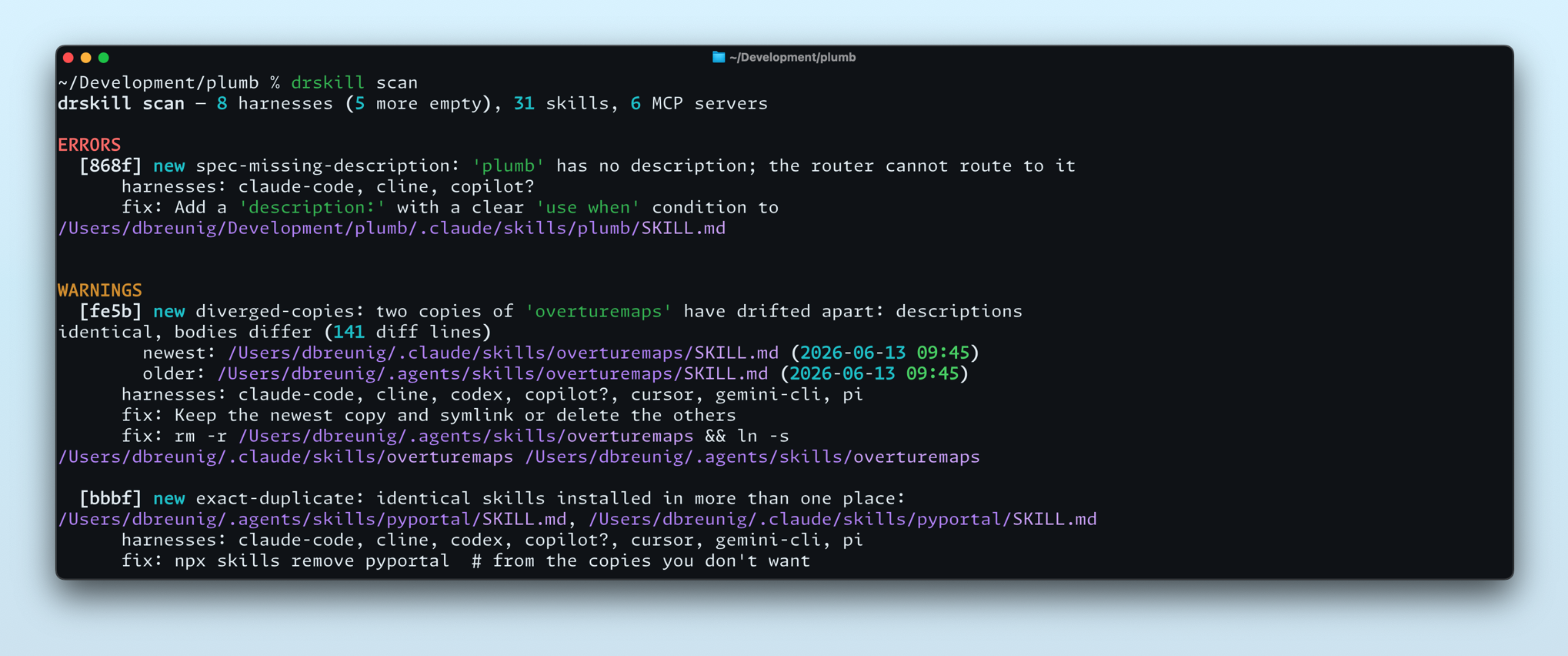Click the ~/Development/plumb window title text

[792, 57]
